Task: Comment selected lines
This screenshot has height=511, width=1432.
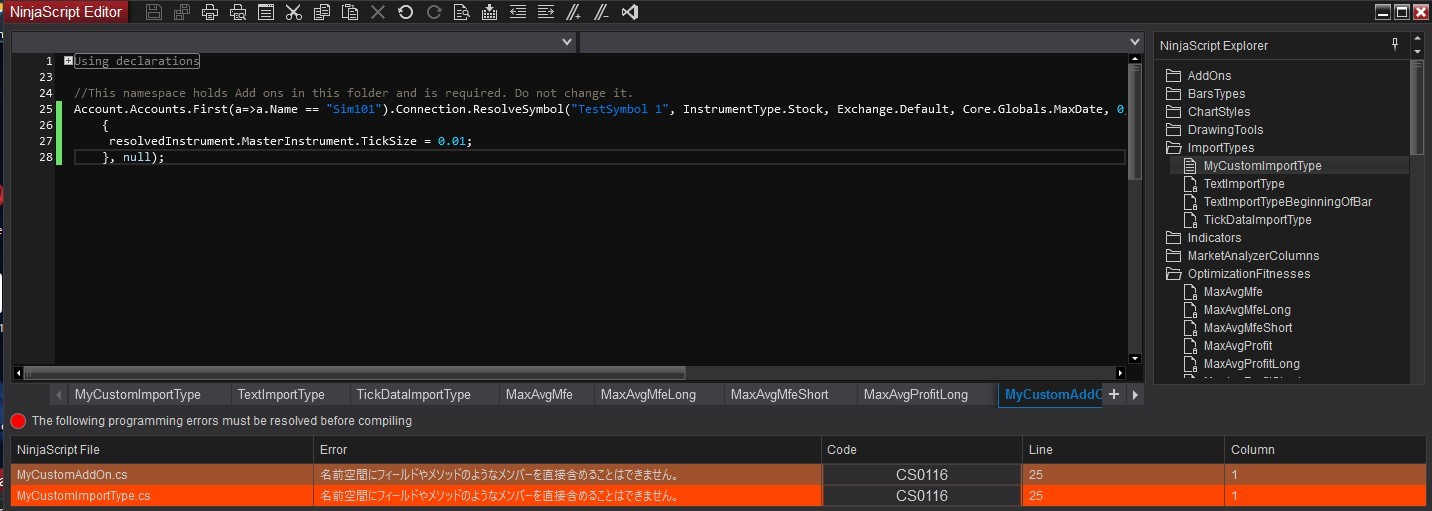Action: (x=573, y=12)
